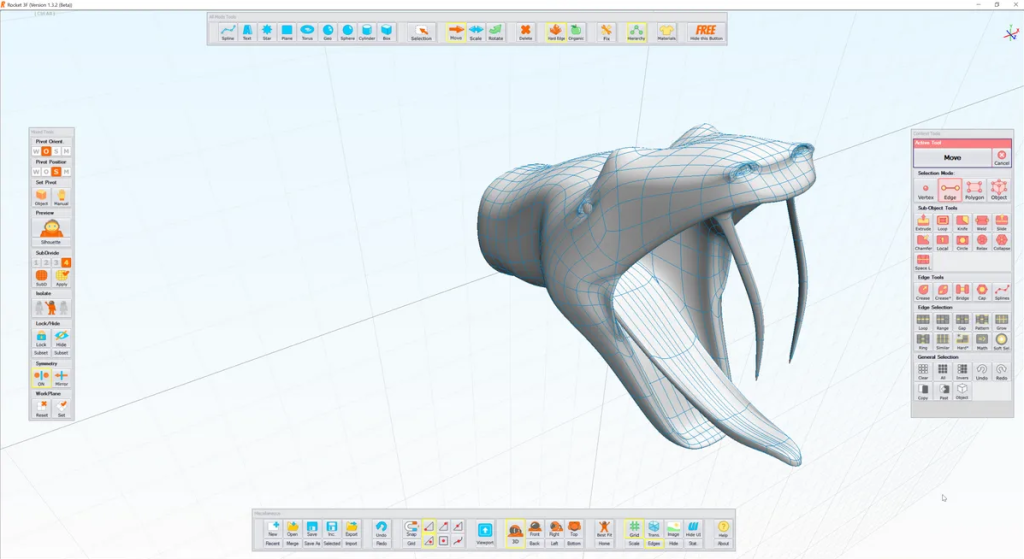
Task: Click Best Fit view button
Action: tap(604, 528)
